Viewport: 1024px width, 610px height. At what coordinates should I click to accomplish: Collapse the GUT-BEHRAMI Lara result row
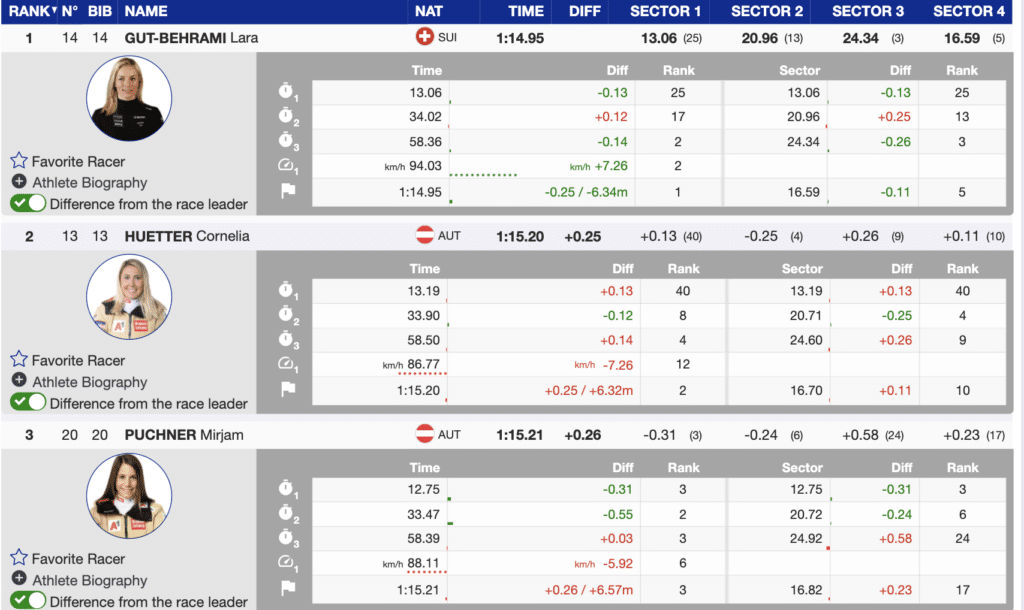click(188, 37)
